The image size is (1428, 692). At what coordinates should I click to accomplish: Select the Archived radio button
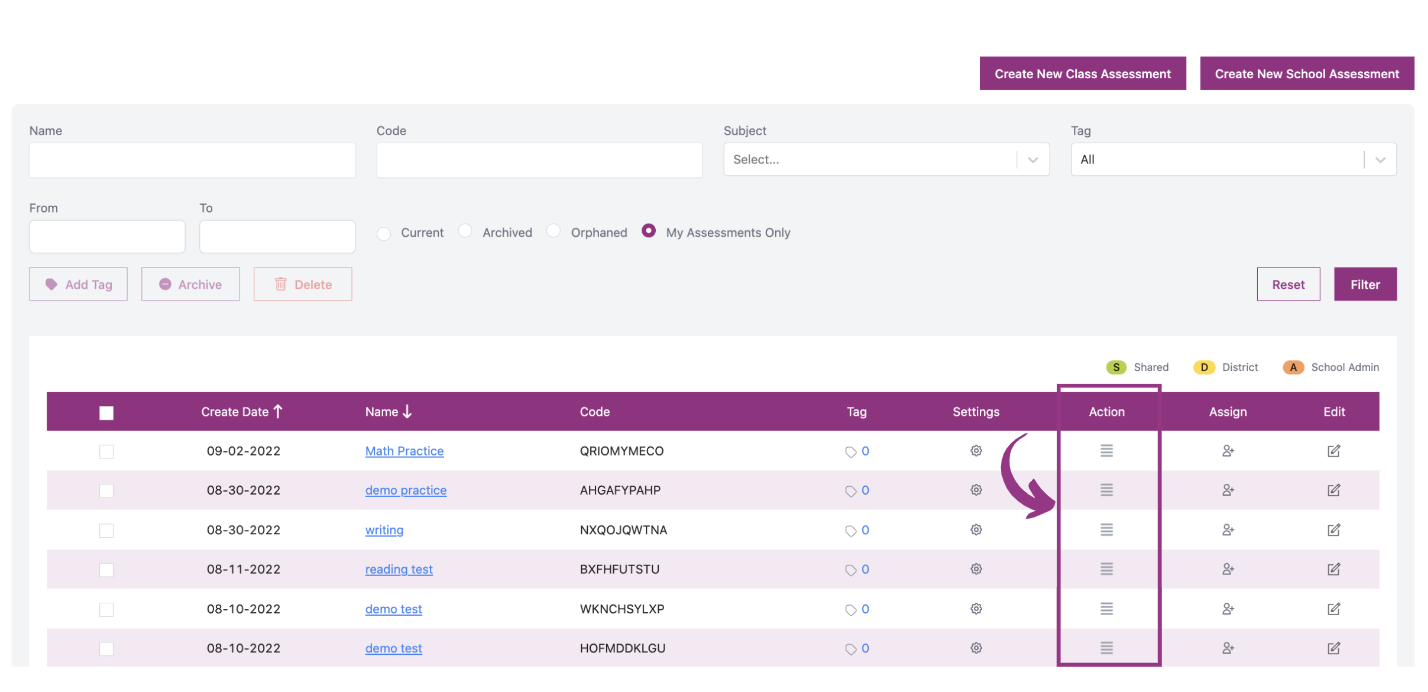465,231
